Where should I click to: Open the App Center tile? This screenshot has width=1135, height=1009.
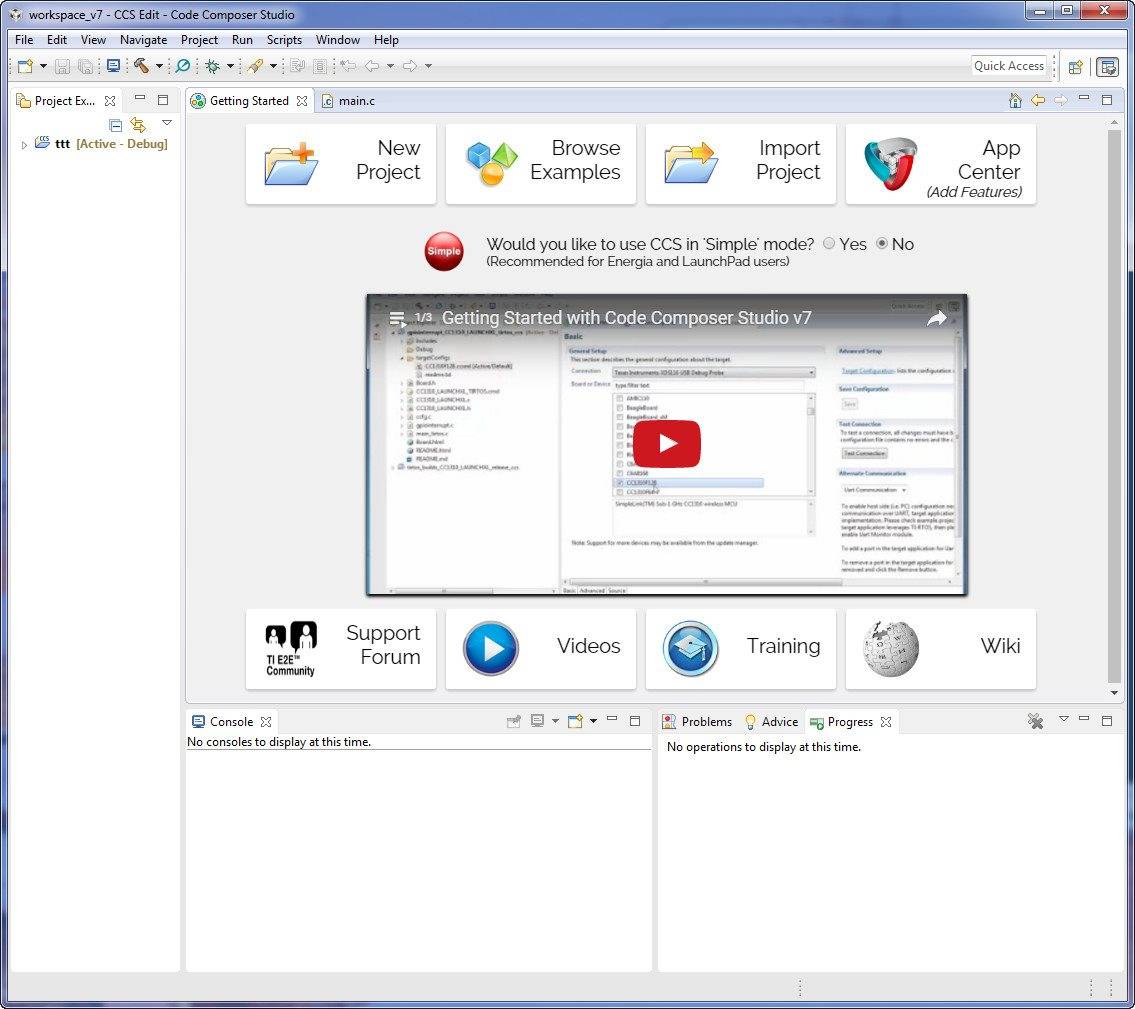point(940,164)
